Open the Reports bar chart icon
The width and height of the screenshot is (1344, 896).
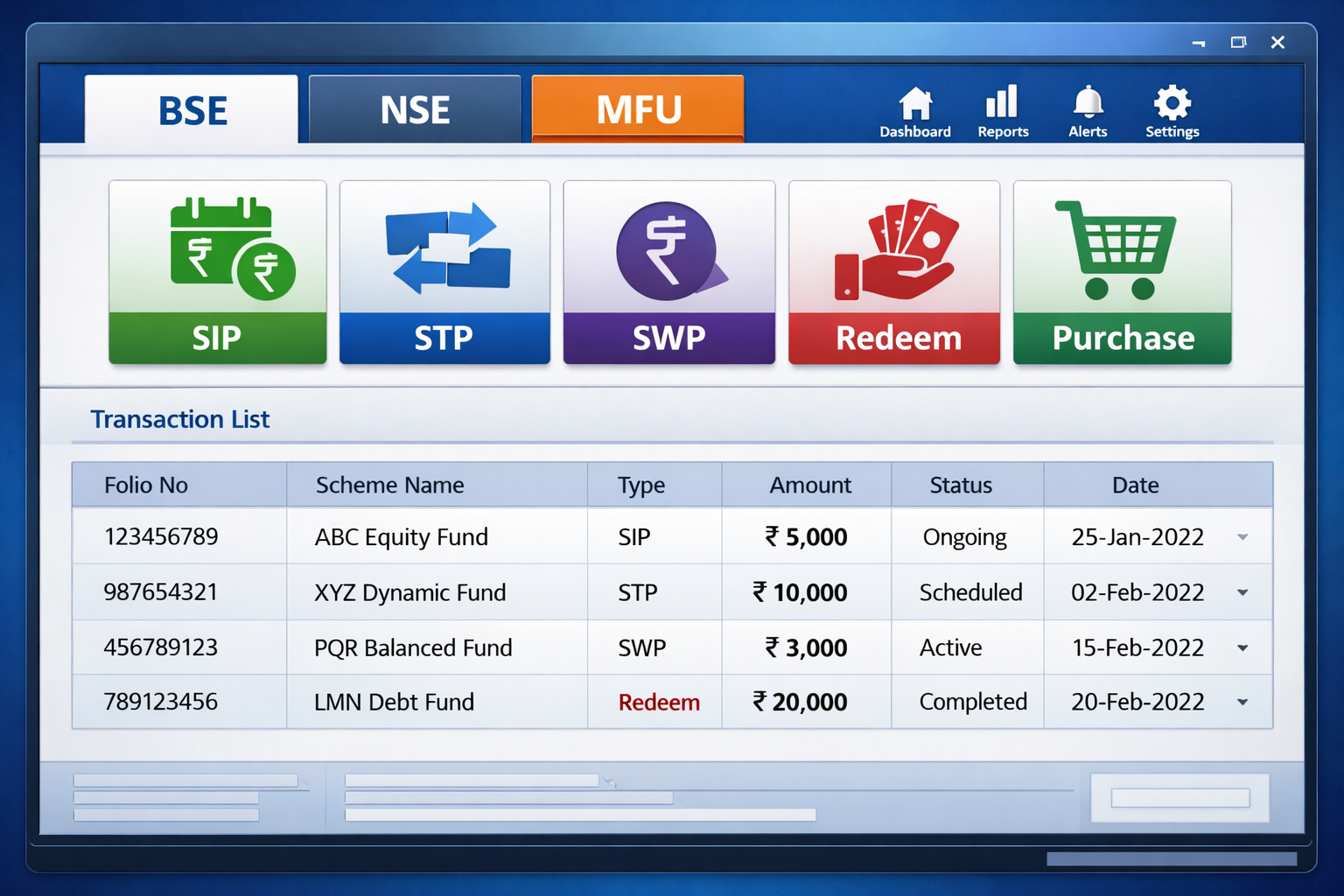(x=1003, y=113)
